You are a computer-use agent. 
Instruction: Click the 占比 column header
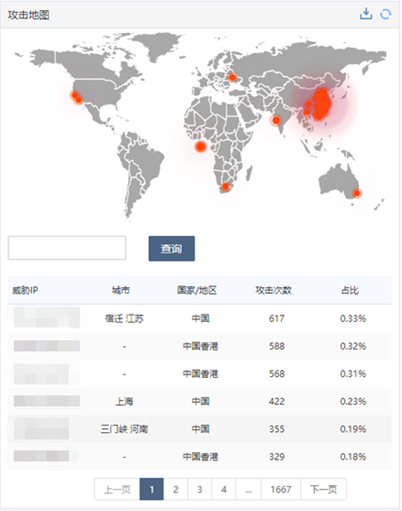click(350, 290)
